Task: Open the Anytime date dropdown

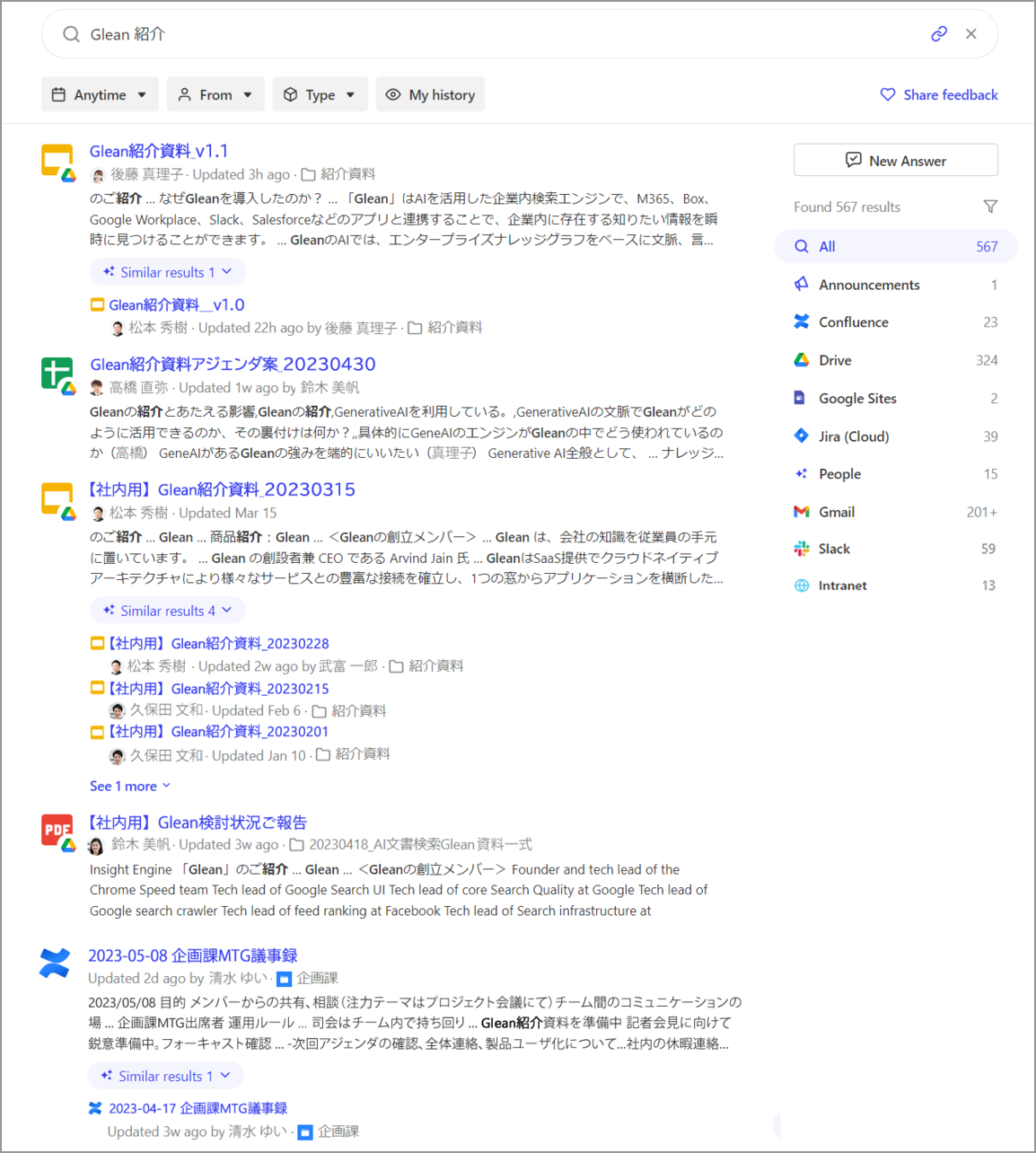Action: click(x=100, y=94)
